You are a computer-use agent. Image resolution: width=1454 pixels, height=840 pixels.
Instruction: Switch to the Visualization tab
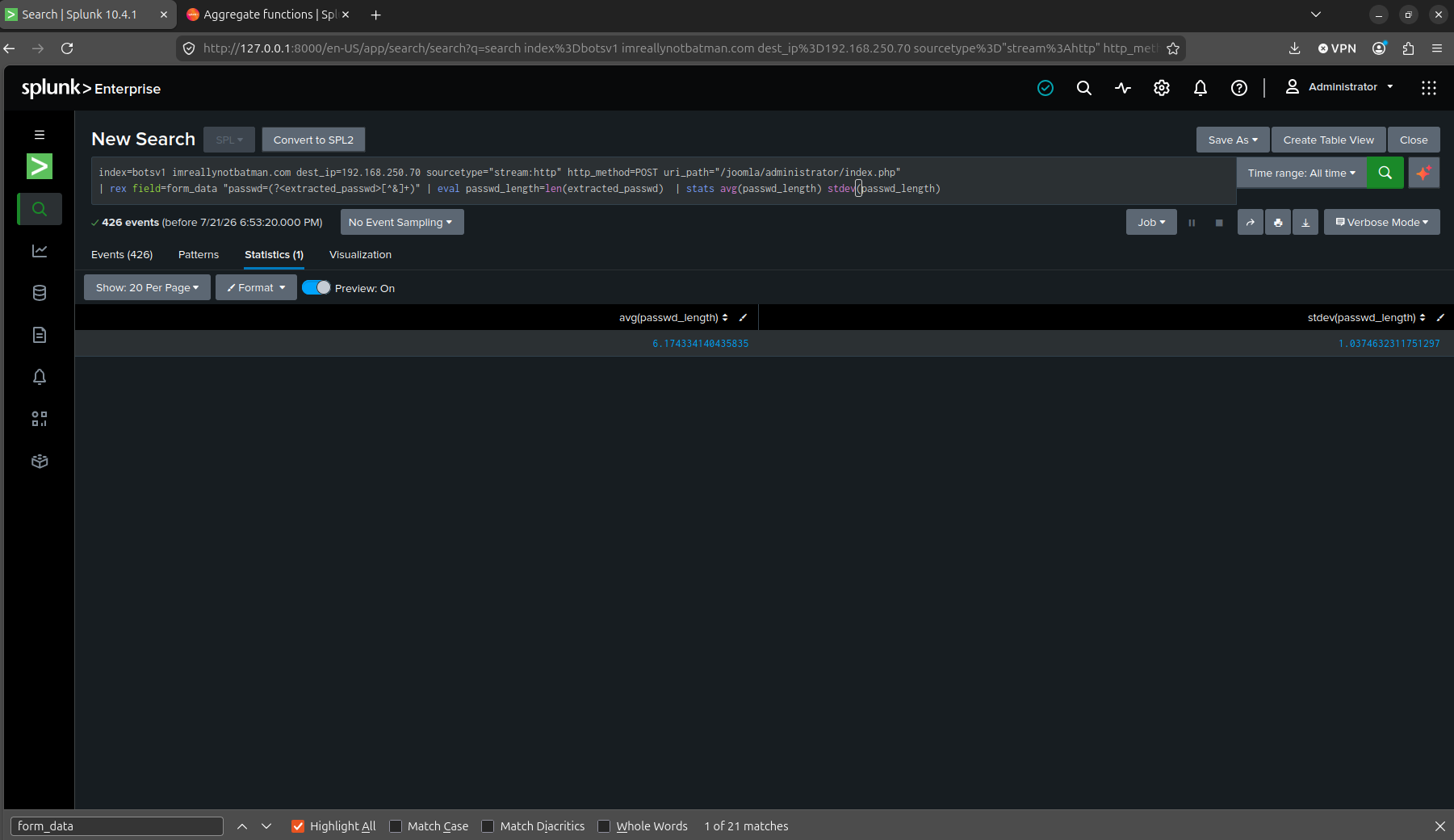pos(360,254)
